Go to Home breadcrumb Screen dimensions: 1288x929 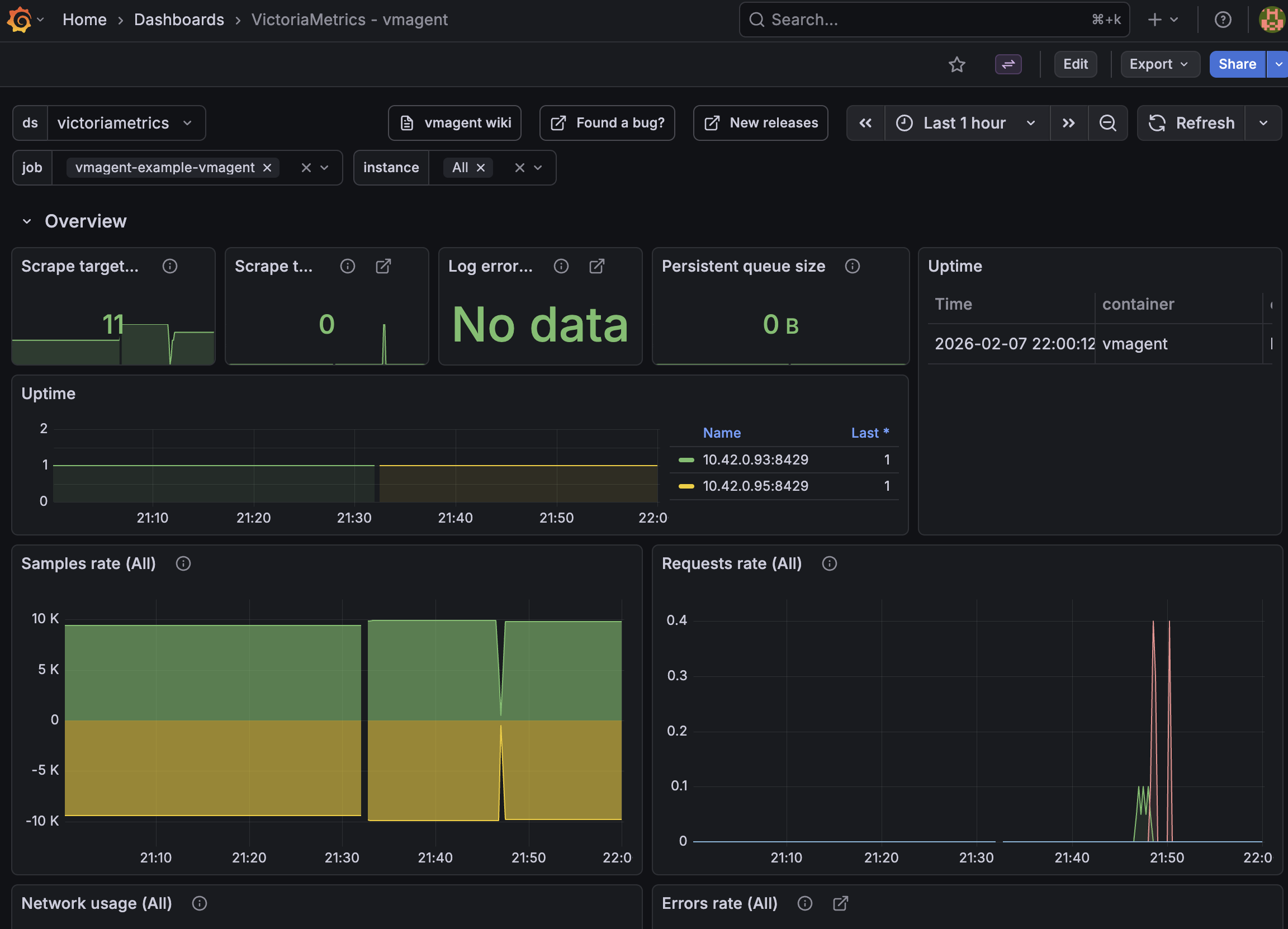click(84, 20)
